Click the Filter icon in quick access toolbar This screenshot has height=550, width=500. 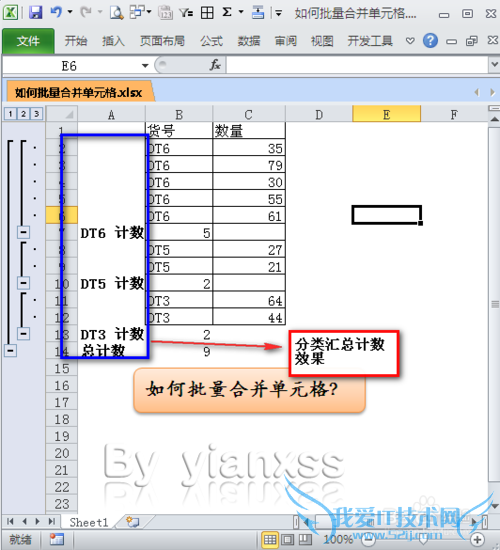click(x=186, y=13)
